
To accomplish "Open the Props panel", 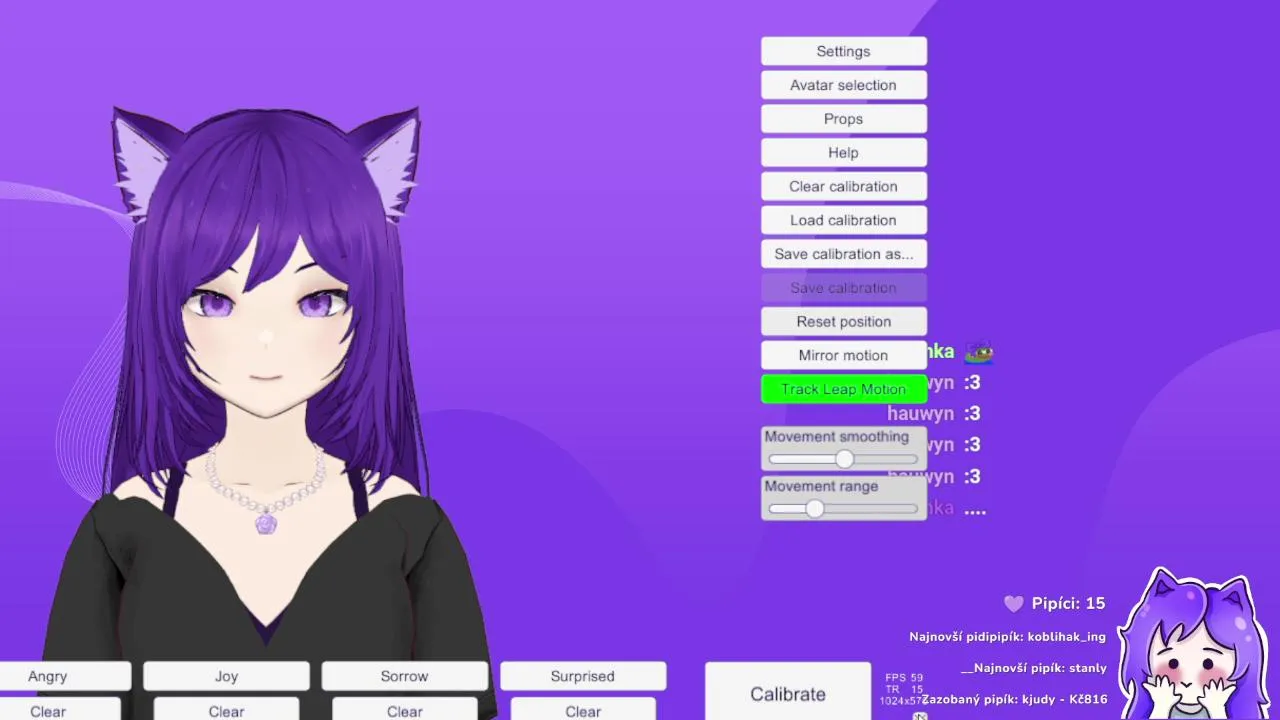I will coord(843,119).
